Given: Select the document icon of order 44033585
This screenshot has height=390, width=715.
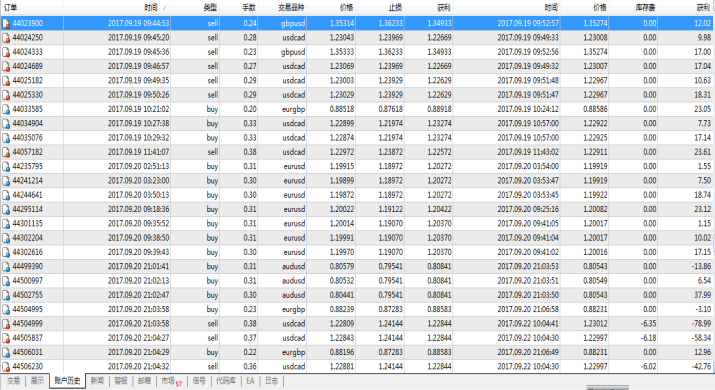Looking at the screenshot, I should point(6,109).
